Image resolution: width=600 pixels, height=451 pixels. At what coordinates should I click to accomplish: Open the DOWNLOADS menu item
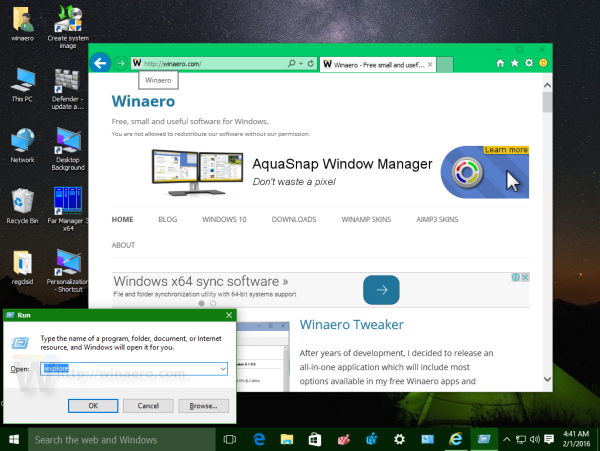click(294, 219)
